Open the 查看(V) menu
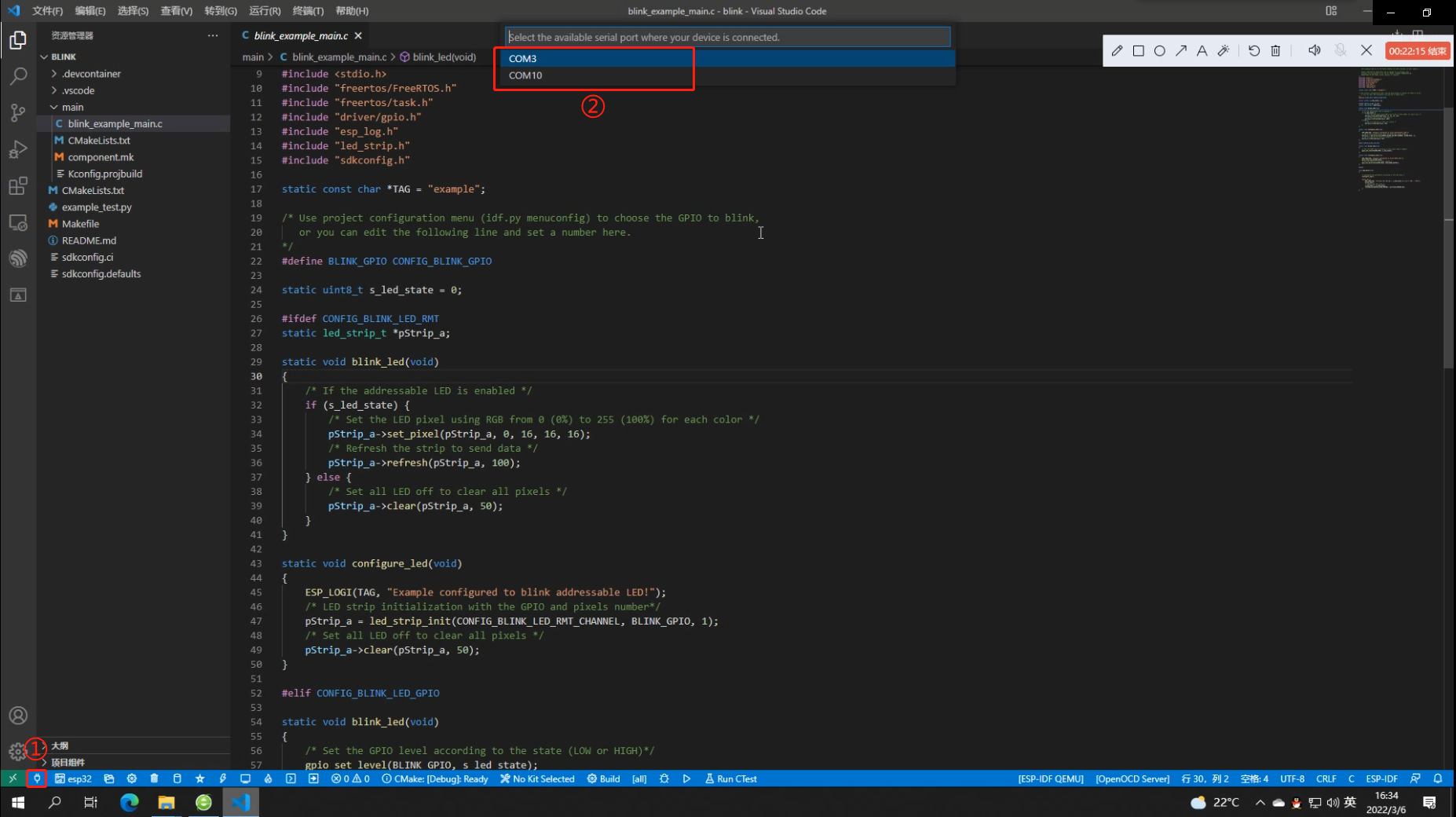The width and height of the screenshot is (1456, 817). point(177,11)
